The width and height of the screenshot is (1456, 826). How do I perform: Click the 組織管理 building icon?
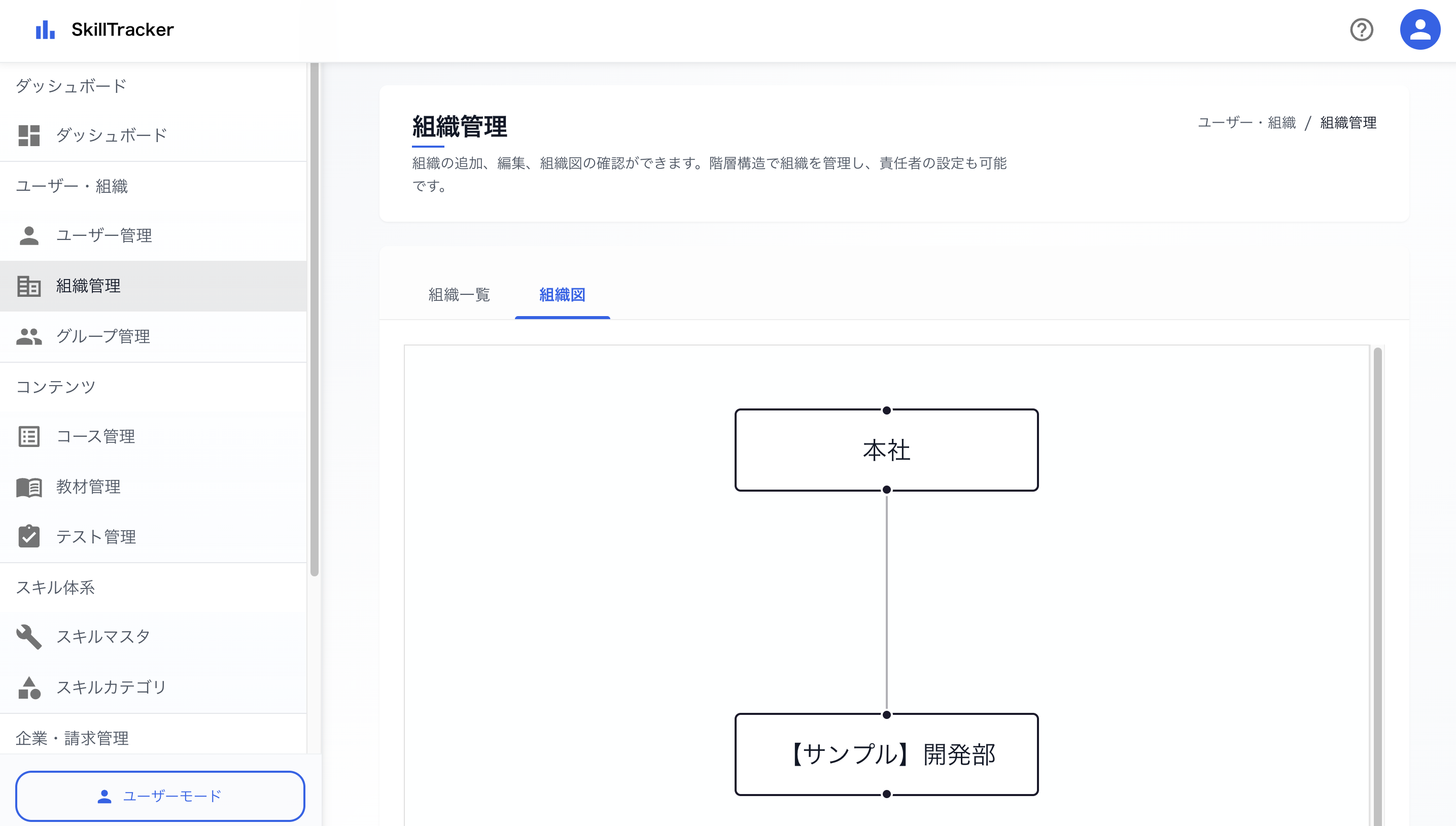coord(29,286)
